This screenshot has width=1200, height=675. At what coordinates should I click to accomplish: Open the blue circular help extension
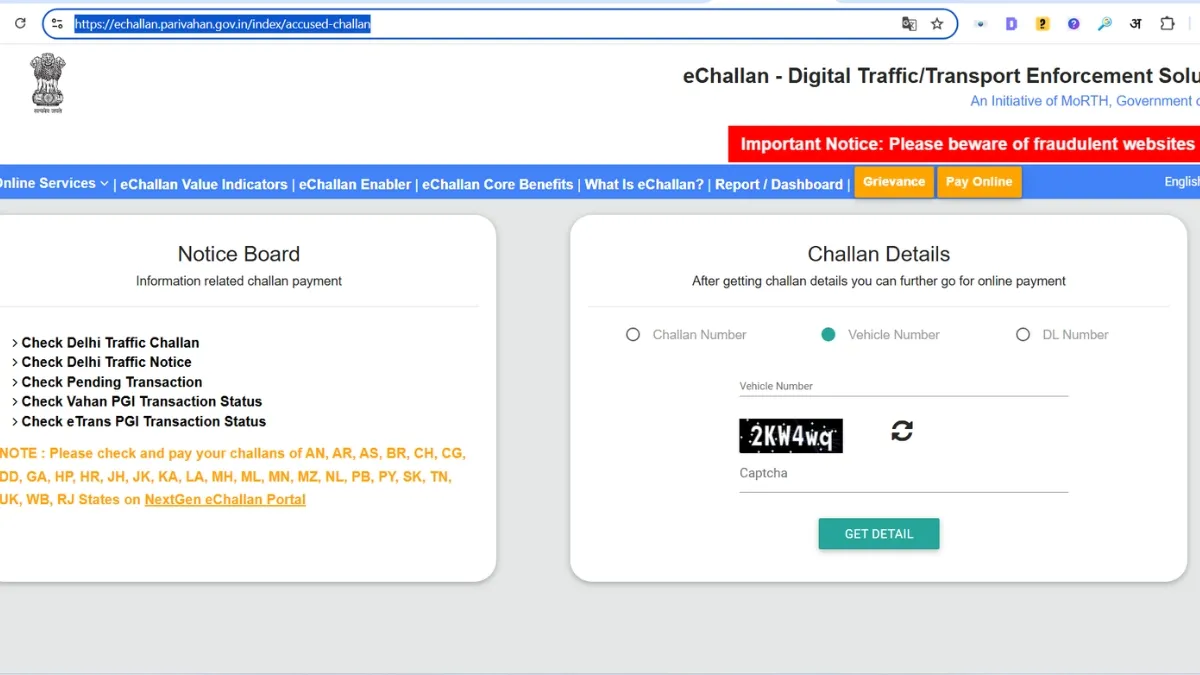[1074, 24]
